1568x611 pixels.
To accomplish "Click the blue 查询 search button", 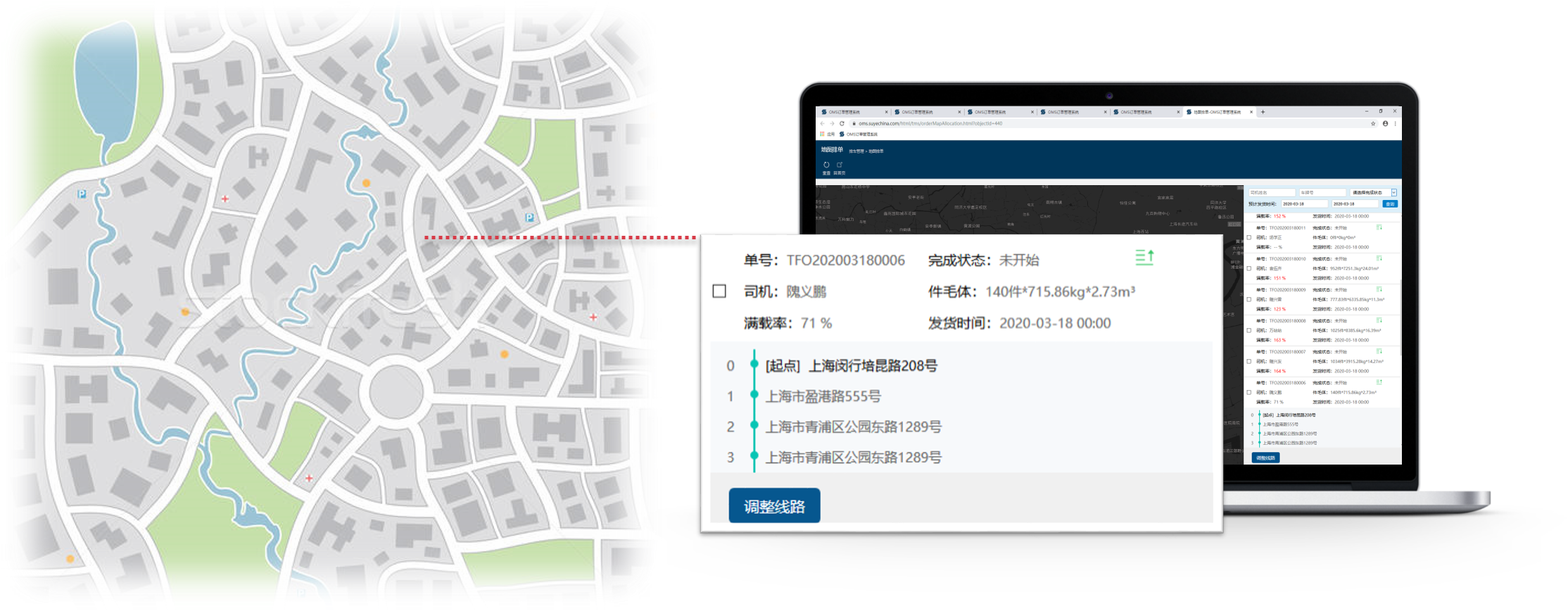I will point(1390,204).
